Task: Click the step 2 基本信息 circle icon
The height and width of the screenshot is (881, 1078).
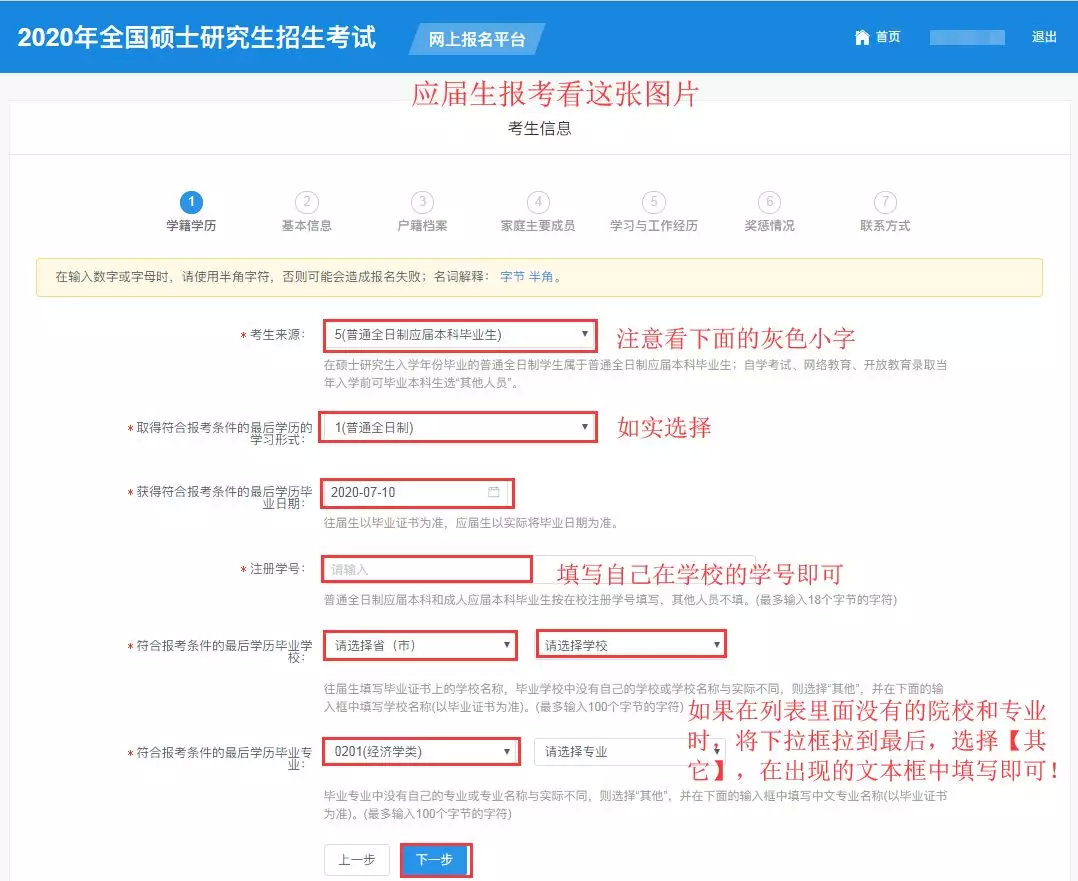Action: click(x=305, y=200)
